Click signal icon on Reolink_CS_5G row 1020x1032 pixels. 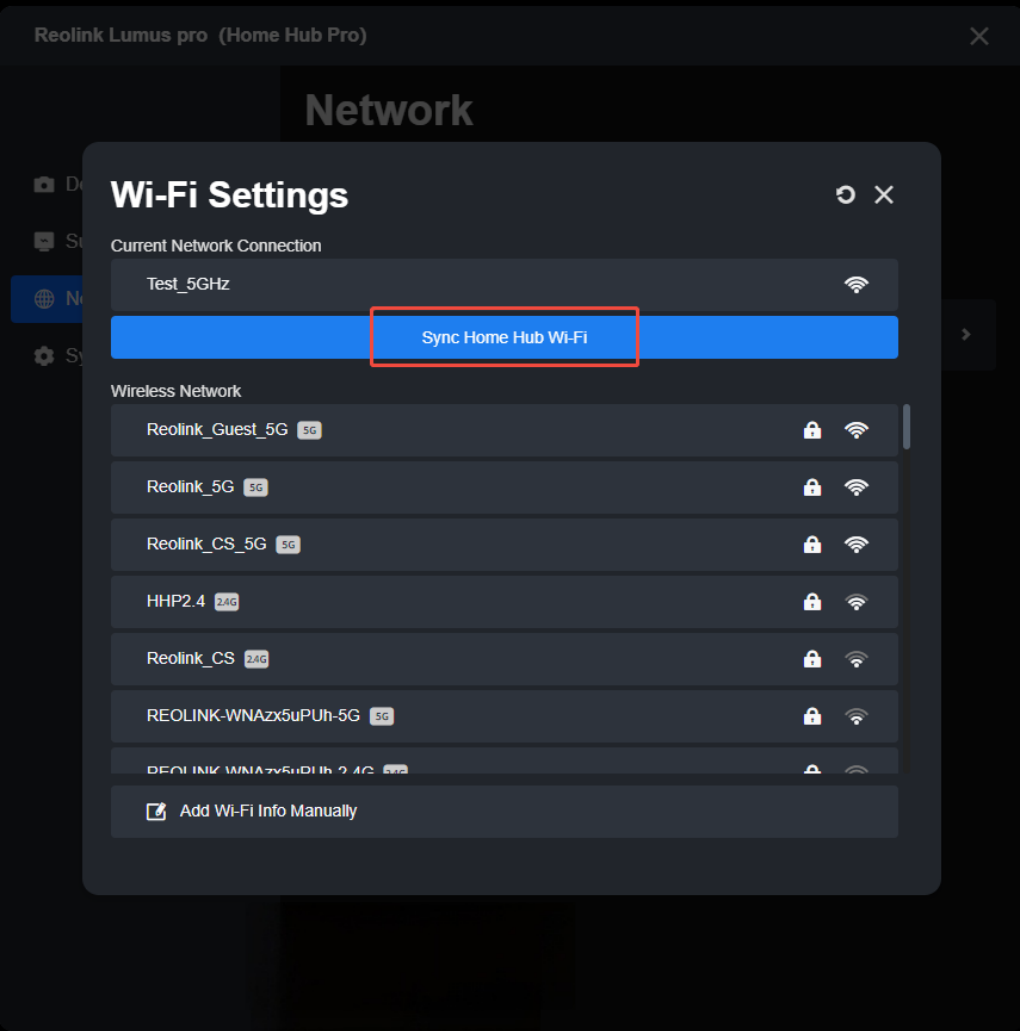click(x=856, y=545)
